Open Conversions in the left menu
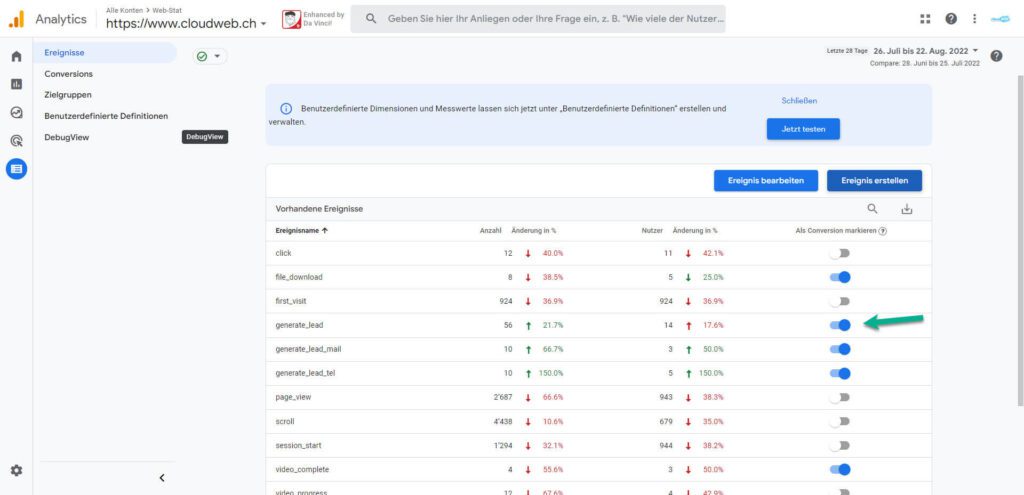 [x=69, y=74]
